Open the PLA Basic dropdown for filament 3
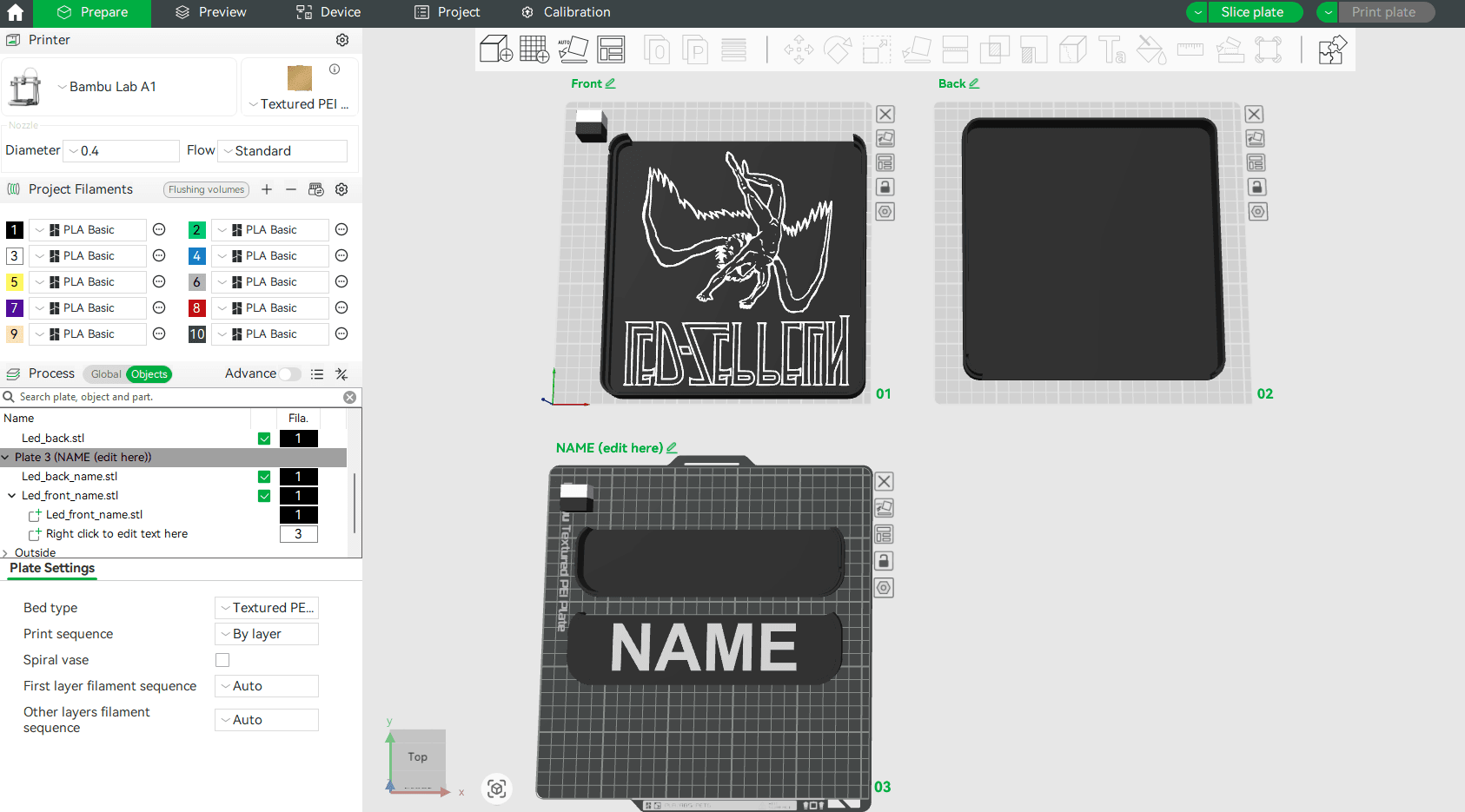The width and height of the screenshot is (1465, 812). [x=88, y=256]
